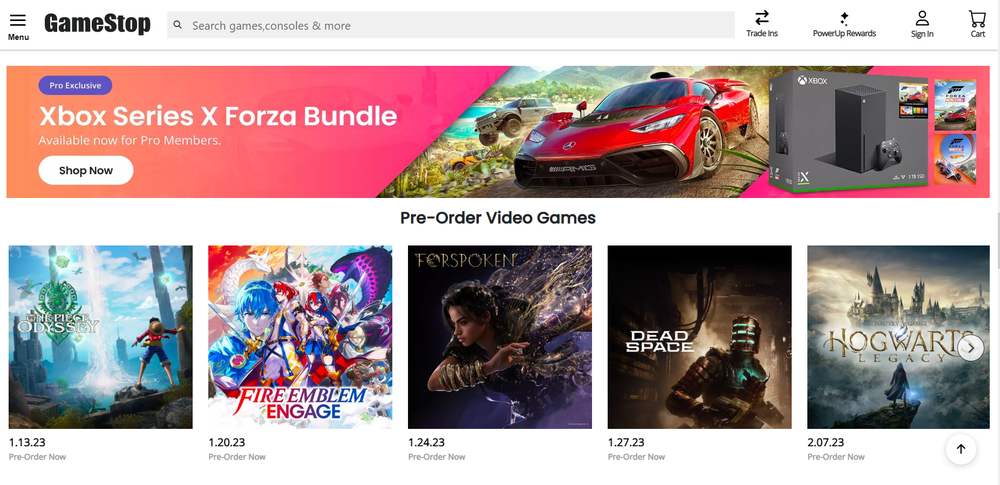The width and height of the screenshot is (1000, 485).
Task: Click the GameStop logo
Action: (x=97, y=24)
